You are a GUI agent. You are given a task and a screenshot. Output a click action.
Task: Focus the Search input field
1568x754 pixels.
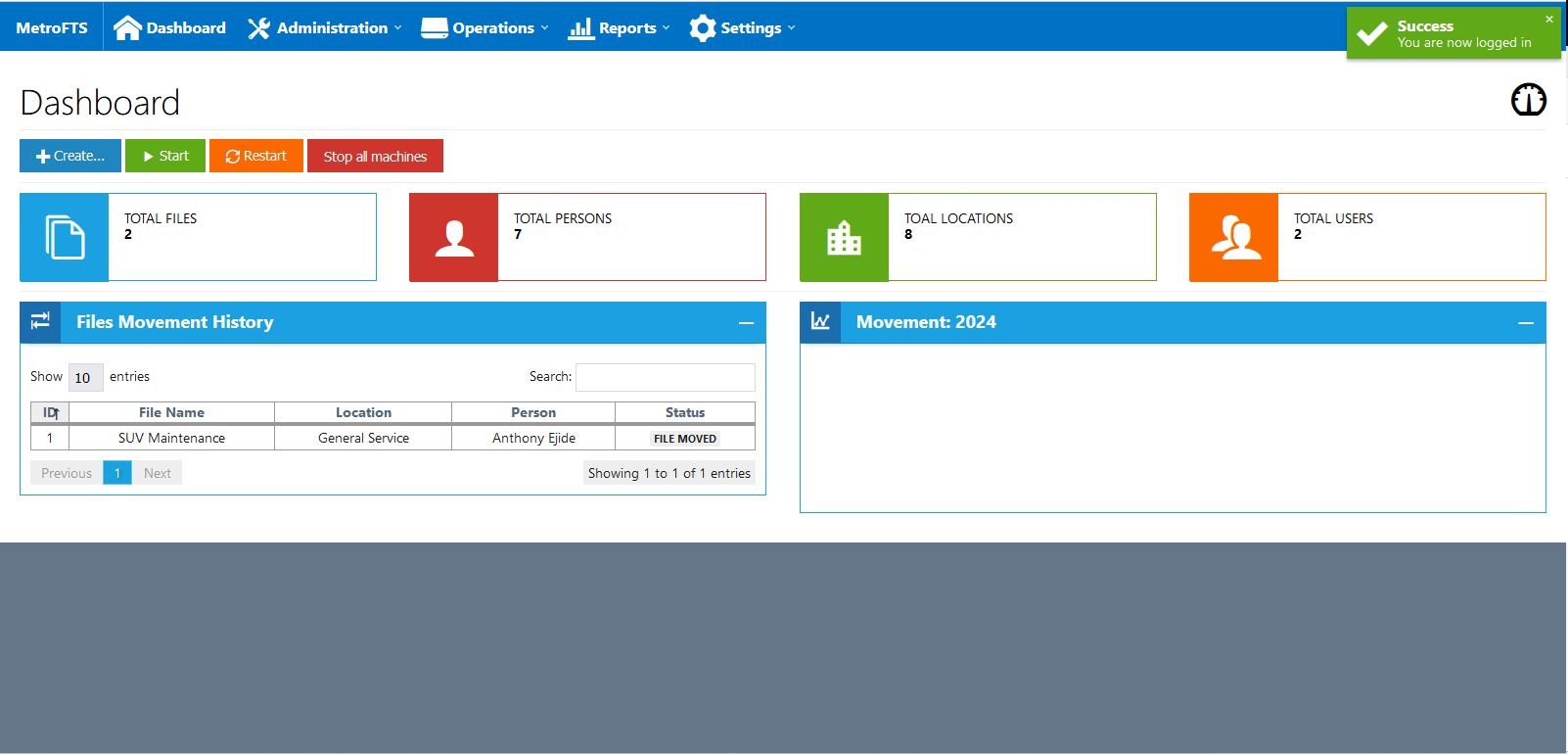coord(666,377)
